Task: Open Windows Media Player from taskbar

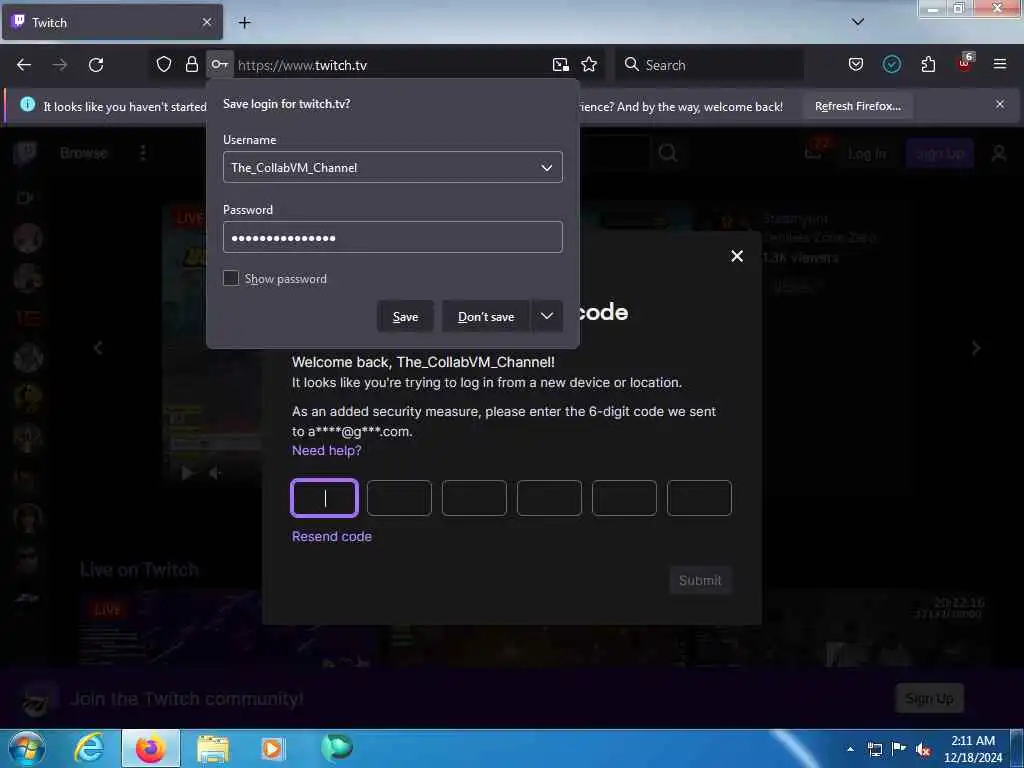Action: coord(273,748)
